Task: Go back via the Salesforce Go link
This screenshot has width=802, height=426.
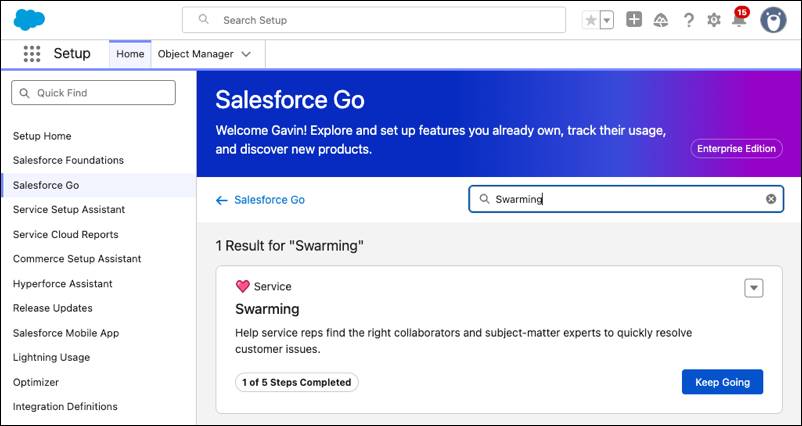Action: [260, 200]
